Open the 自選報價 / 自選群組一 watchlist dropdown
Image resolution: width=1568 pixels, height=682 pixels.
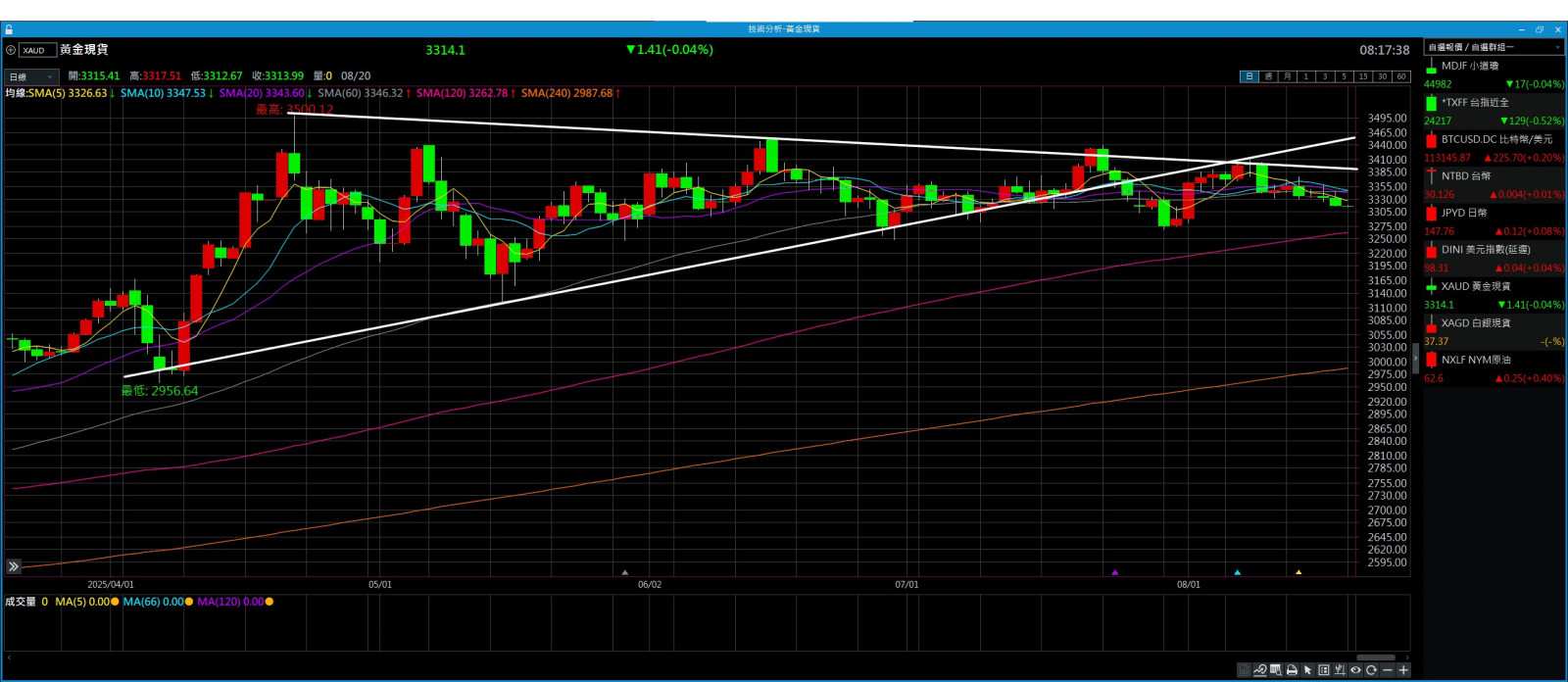[1494, 47]
